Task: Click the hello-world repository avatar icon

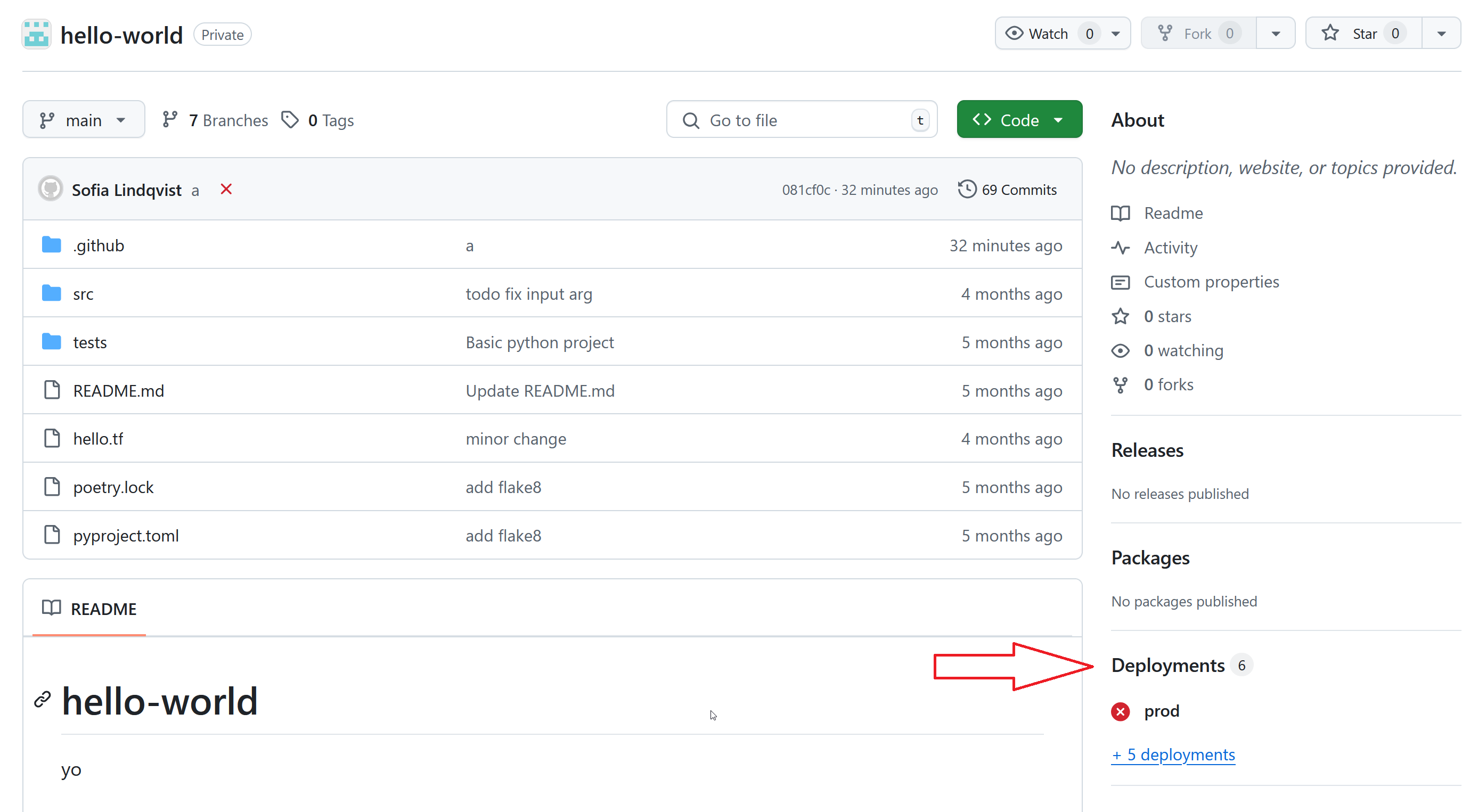Action: [36, 35]
